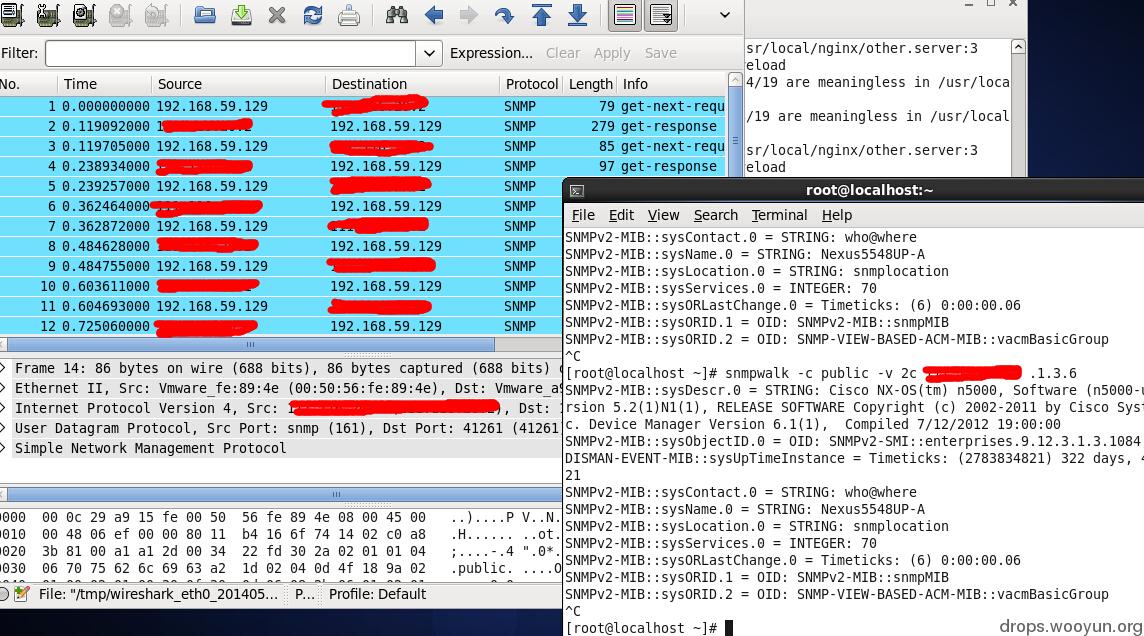Expand the Ethernet II tree node
Viewport: 1144px width, 636px height.
3,388
